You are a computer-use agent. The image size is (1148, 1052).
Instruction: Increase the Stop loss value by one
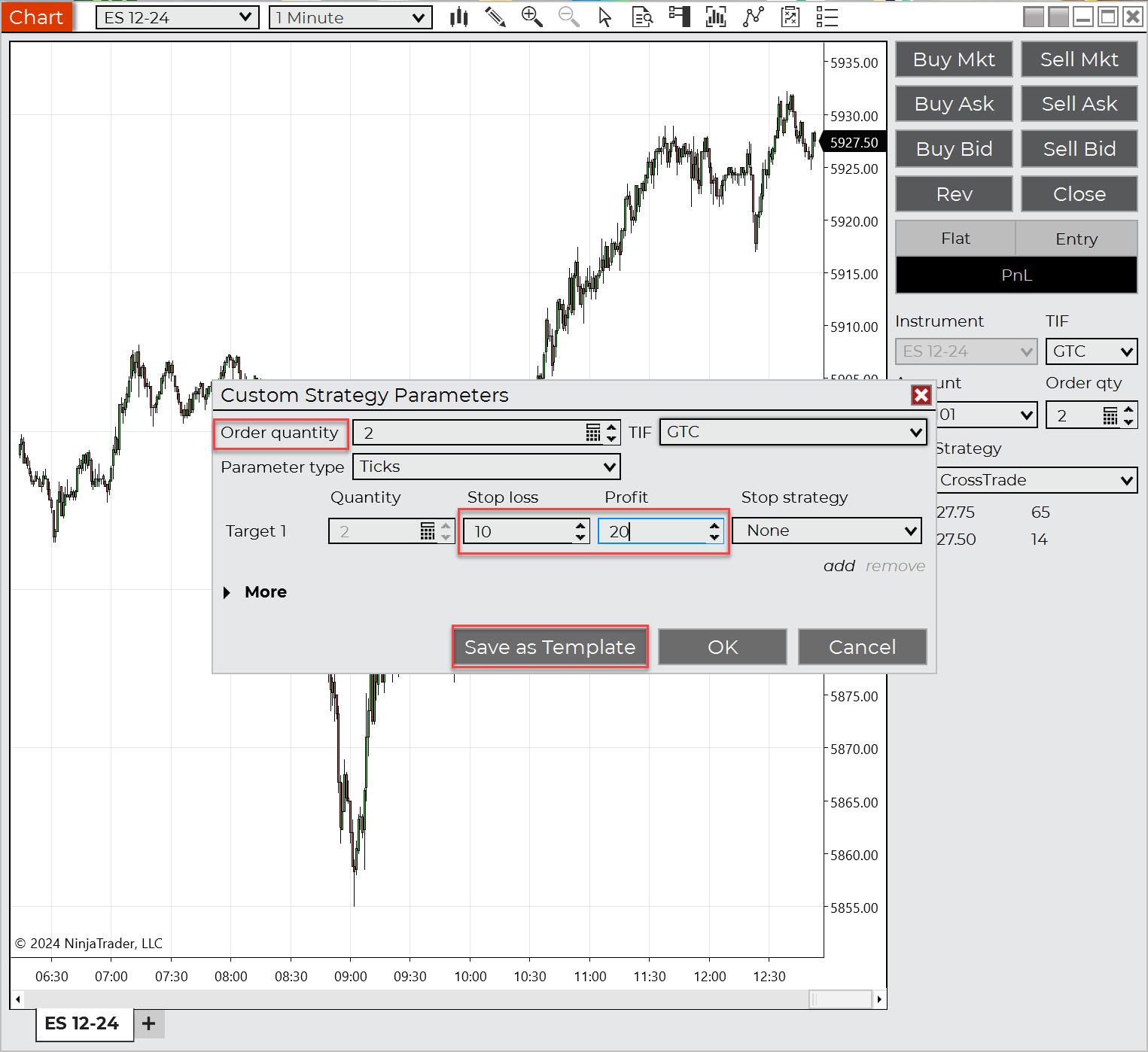click(580, 526)
